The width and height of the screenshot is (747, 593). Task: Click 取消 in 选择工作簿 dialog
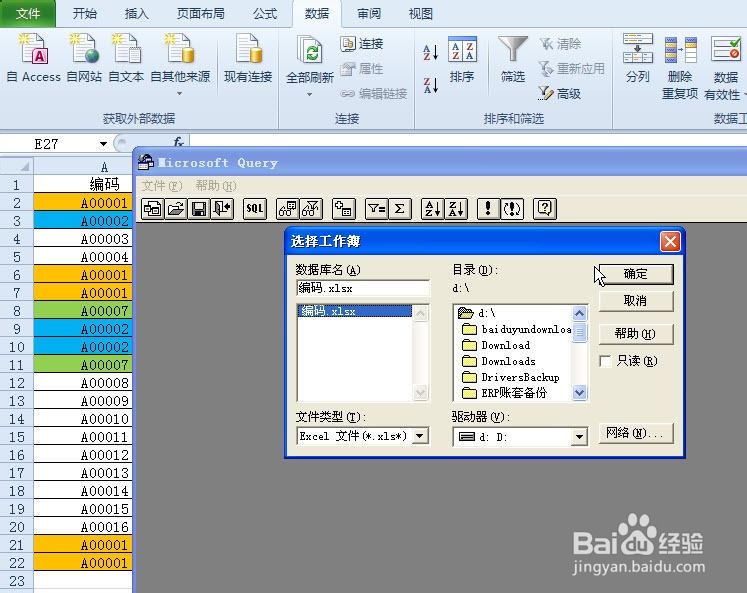[x=636, y=301]
